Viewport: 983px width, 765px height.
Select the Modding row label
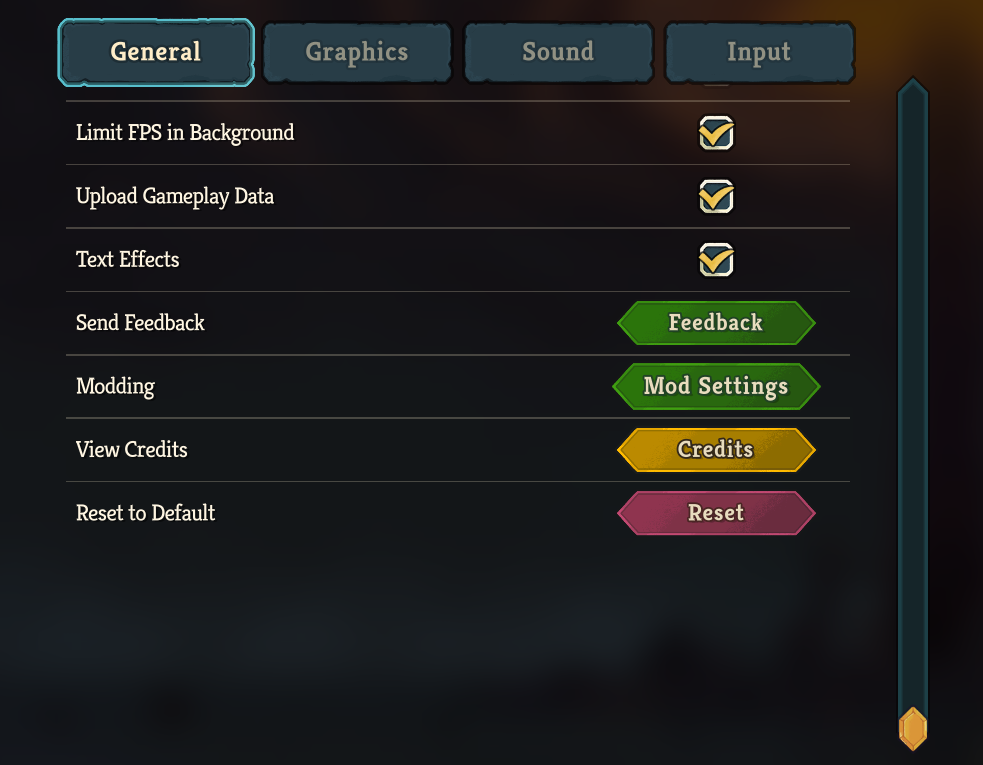(115, 386)
